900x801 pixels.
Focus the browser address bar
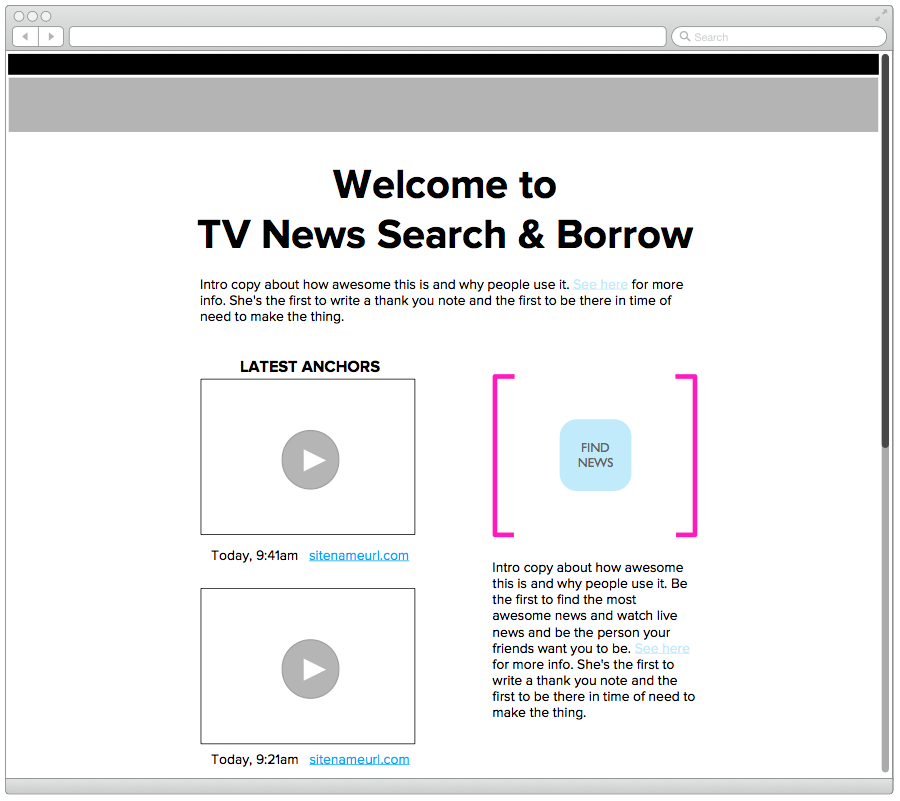pos(367,37)
